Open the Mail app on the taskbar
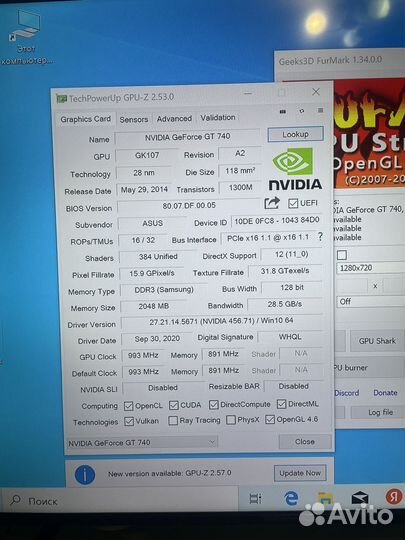Image resolution: width=405 pixels, height=540 pixels. pos(360,498)
